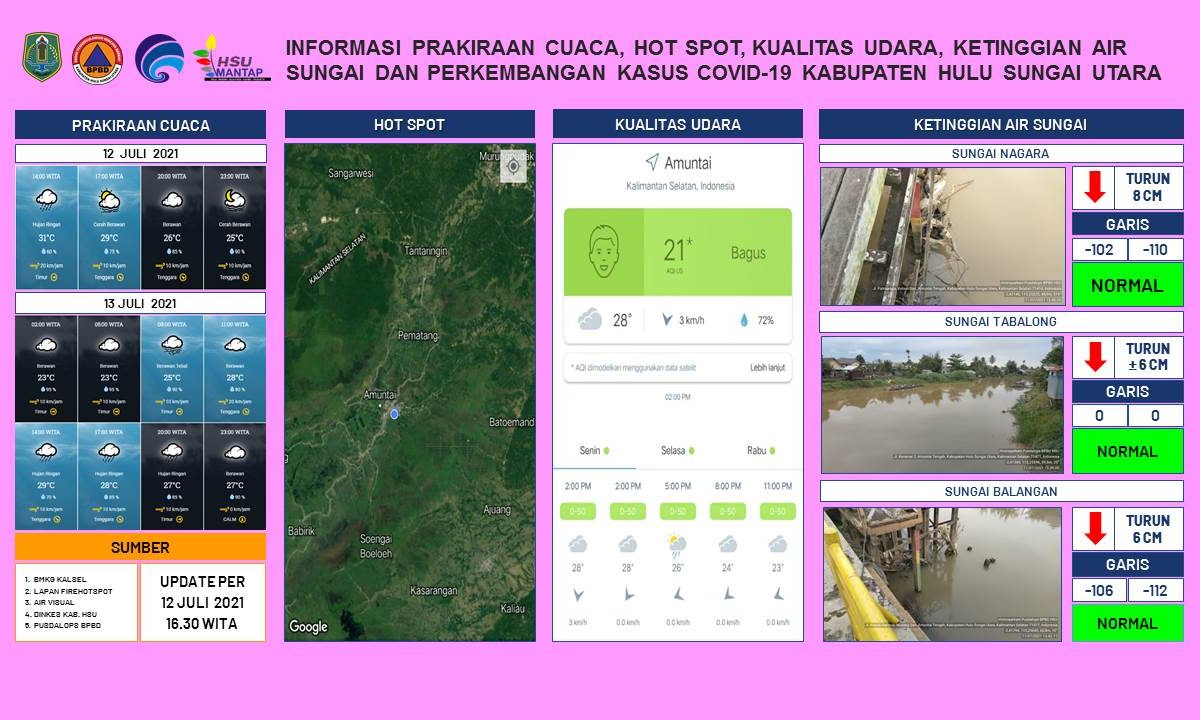Click the red down arrow for Sungai Nagara

(x=1094, y=187)
